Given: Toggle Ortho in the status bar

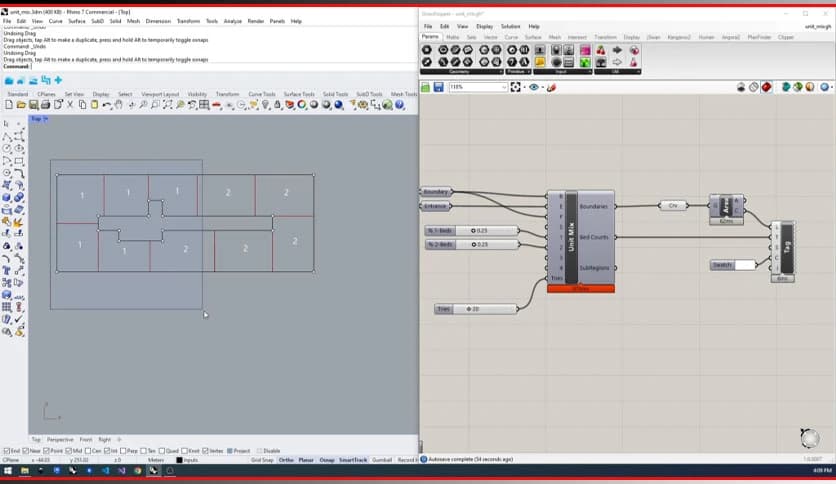Looking at the screenshot, I should pos(286,460).
